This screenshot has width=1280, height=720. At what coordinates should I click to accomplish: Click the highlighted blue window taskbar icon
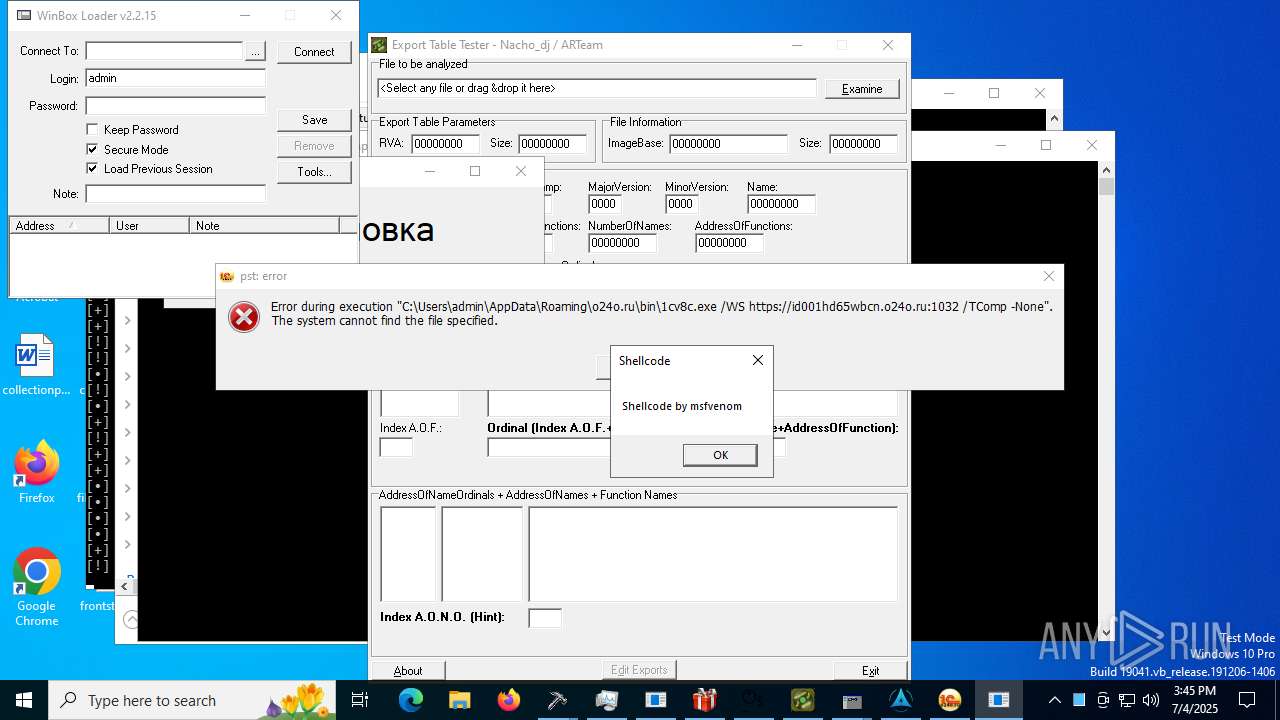pyautogui.click(x=999, y=700)
